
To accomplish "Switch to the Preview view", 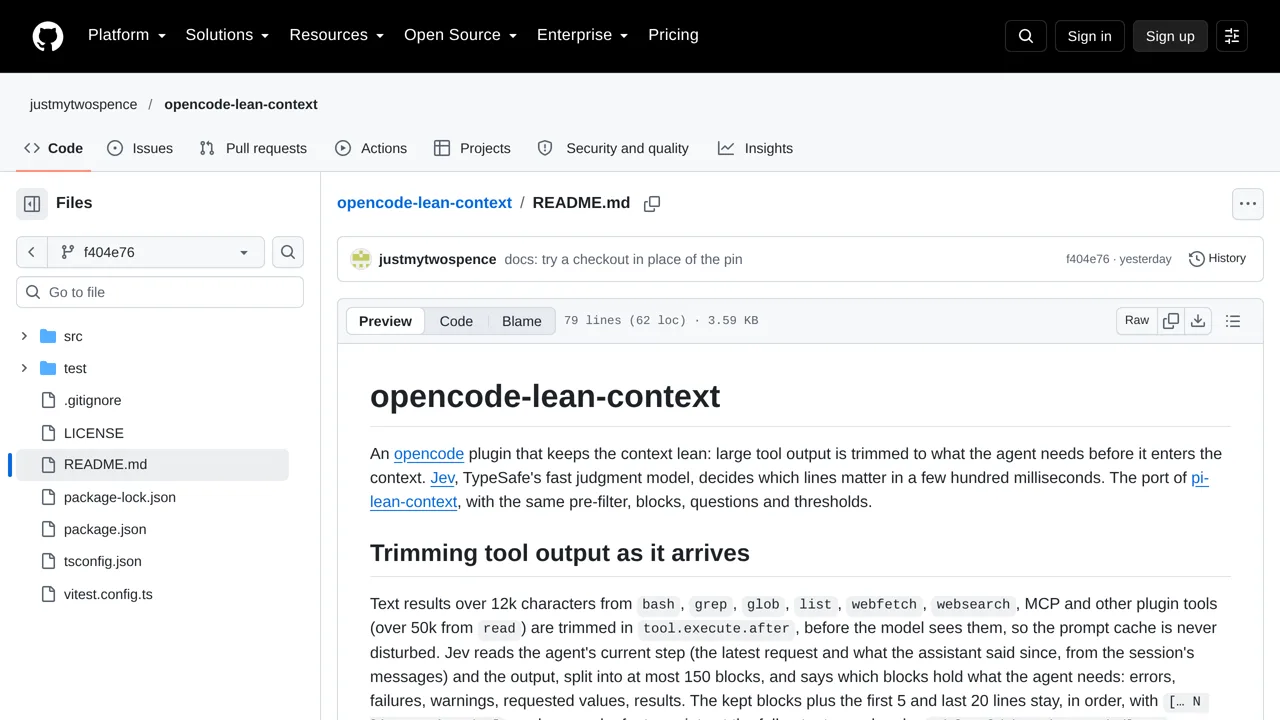I will (x=385, y=321).
